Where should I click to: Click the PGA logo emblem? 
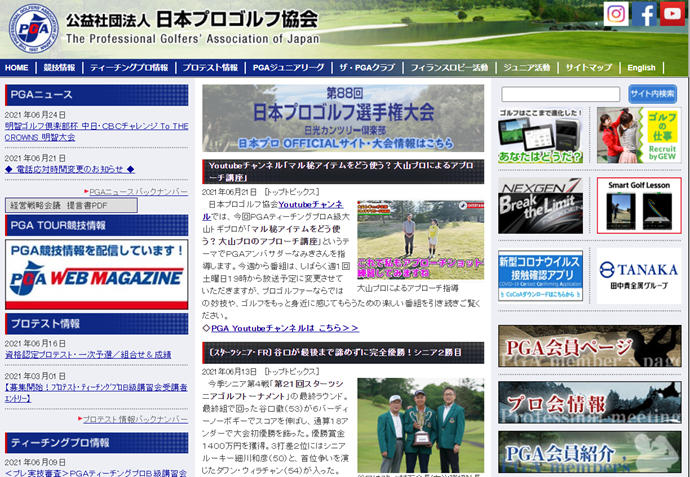tap(33, 29)
